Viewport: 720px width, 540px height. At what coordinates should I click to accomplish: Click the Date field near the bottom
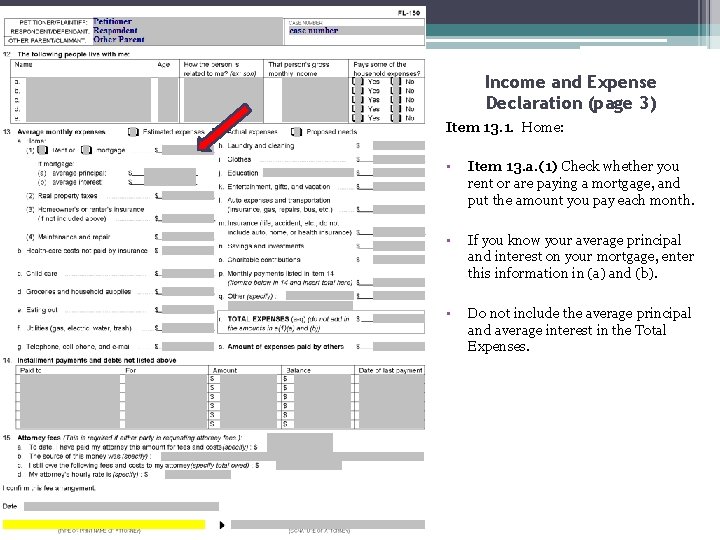[121, 506]
